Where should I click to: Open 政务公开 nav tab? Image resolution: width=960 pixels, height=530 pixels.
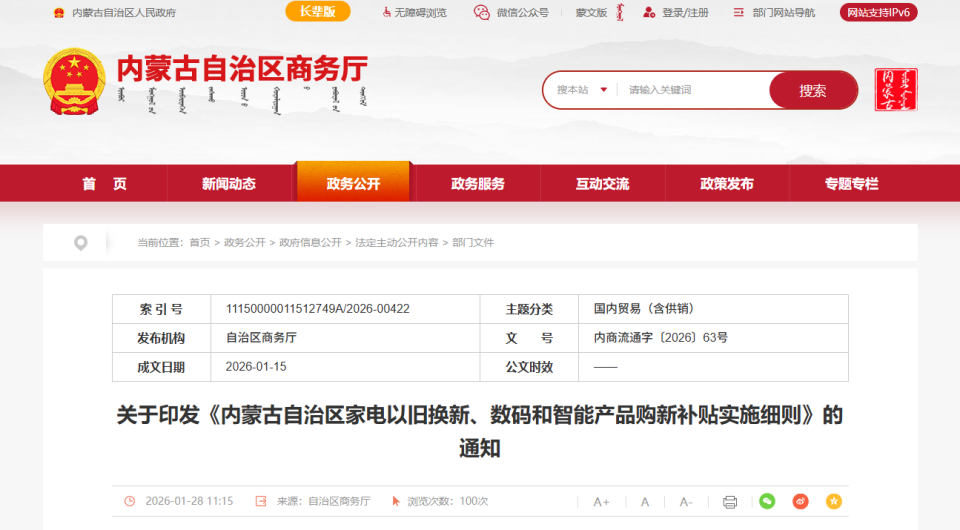coord(353,182)
